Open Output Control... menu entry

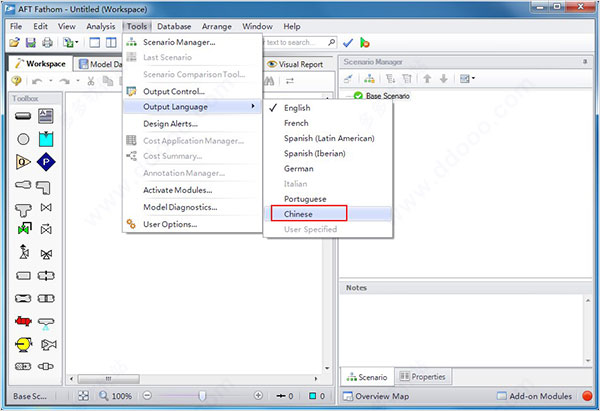point(193,91)
